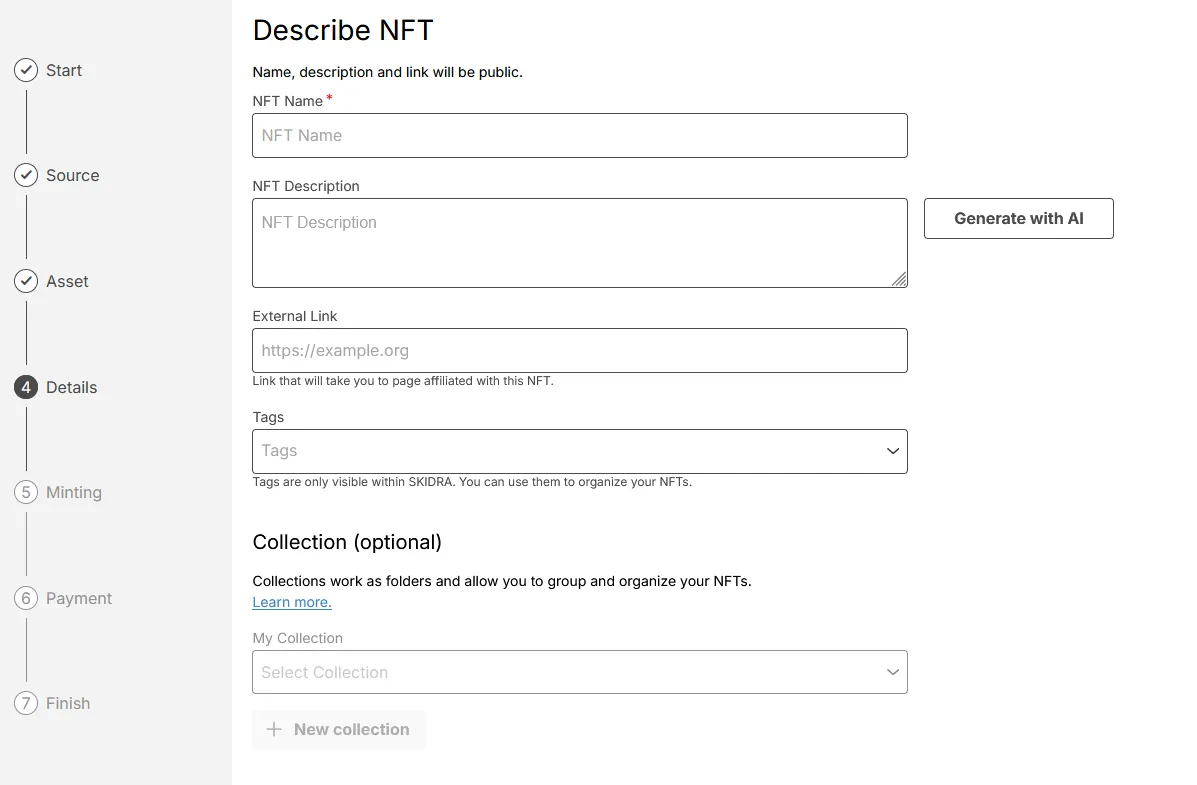The height and width of the screenshot is (785, 1197).
Task: Click the plus icon on New collection
Action: 273,729
